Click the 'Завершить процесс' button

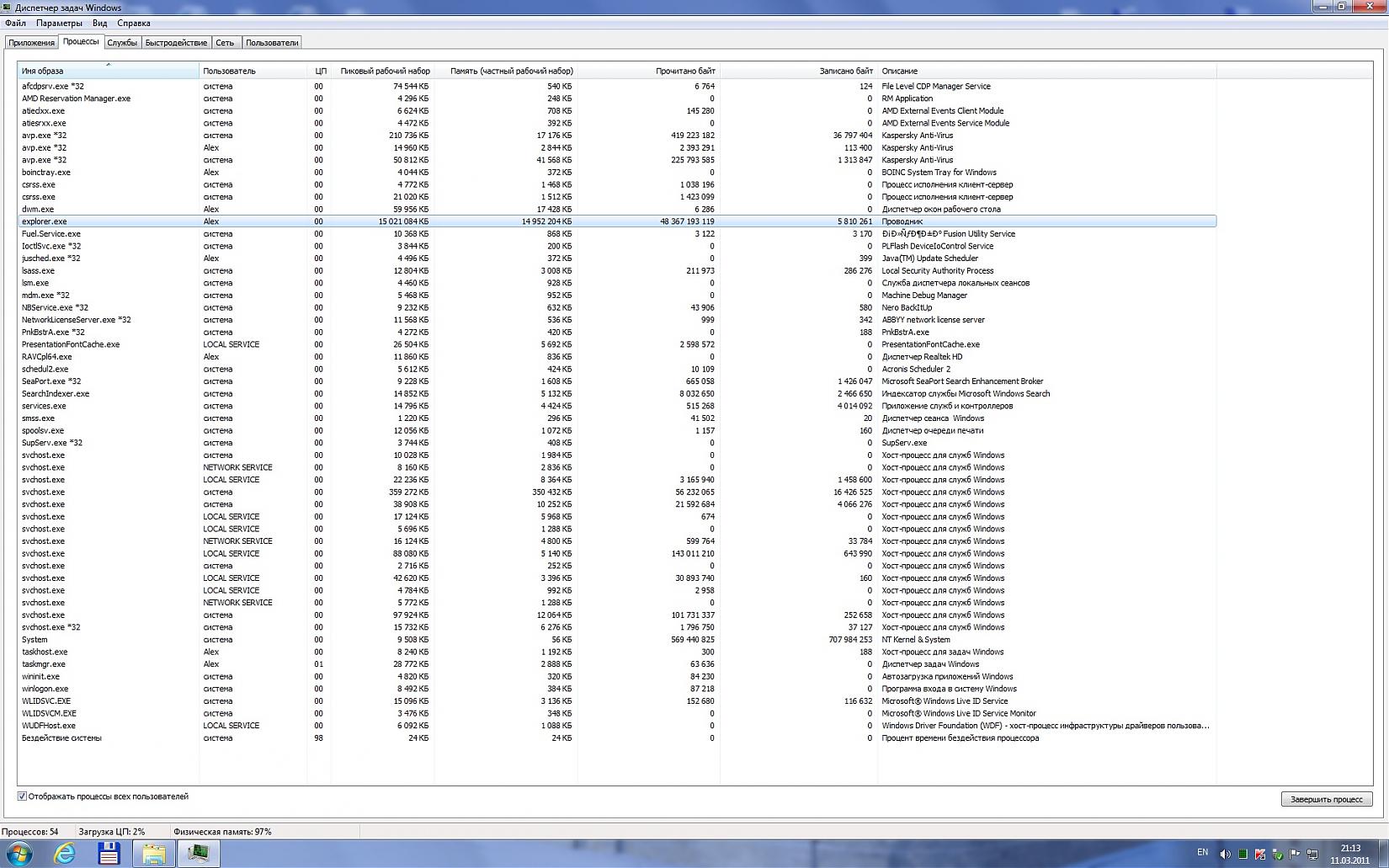(1327, 799)
